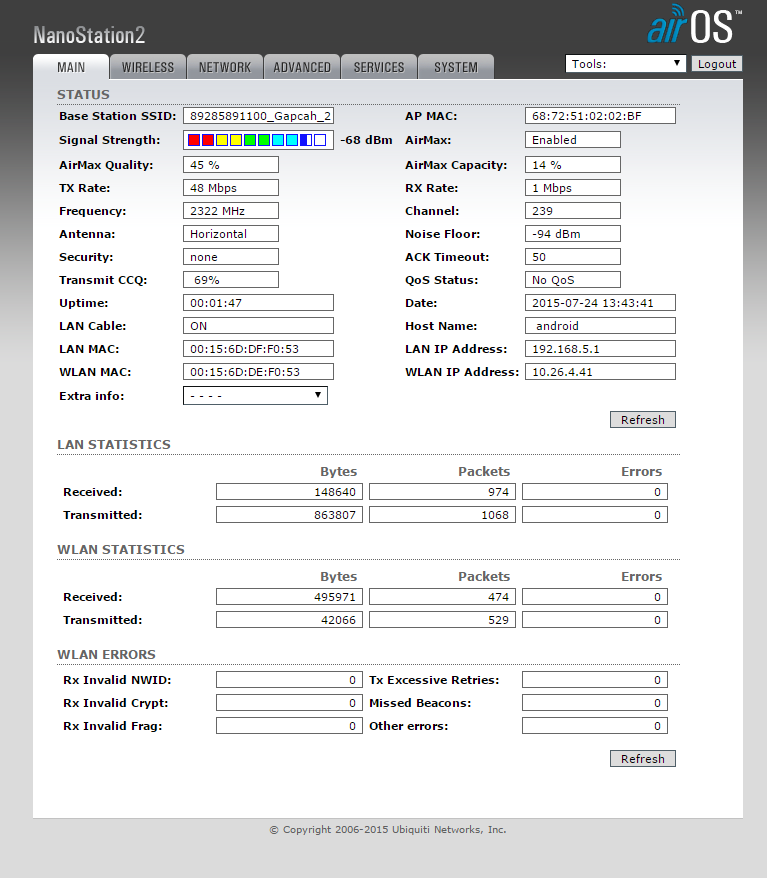Open the WIRELESS tab
Screen dimensions: 767x878
point(148,67)
